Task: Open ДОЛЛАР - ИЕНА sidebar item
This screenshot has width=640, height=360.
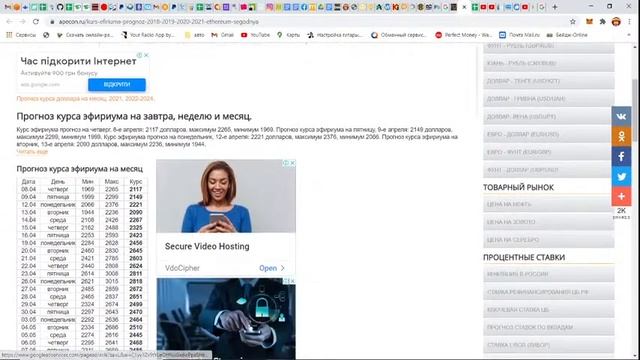Action: point(549,117)
